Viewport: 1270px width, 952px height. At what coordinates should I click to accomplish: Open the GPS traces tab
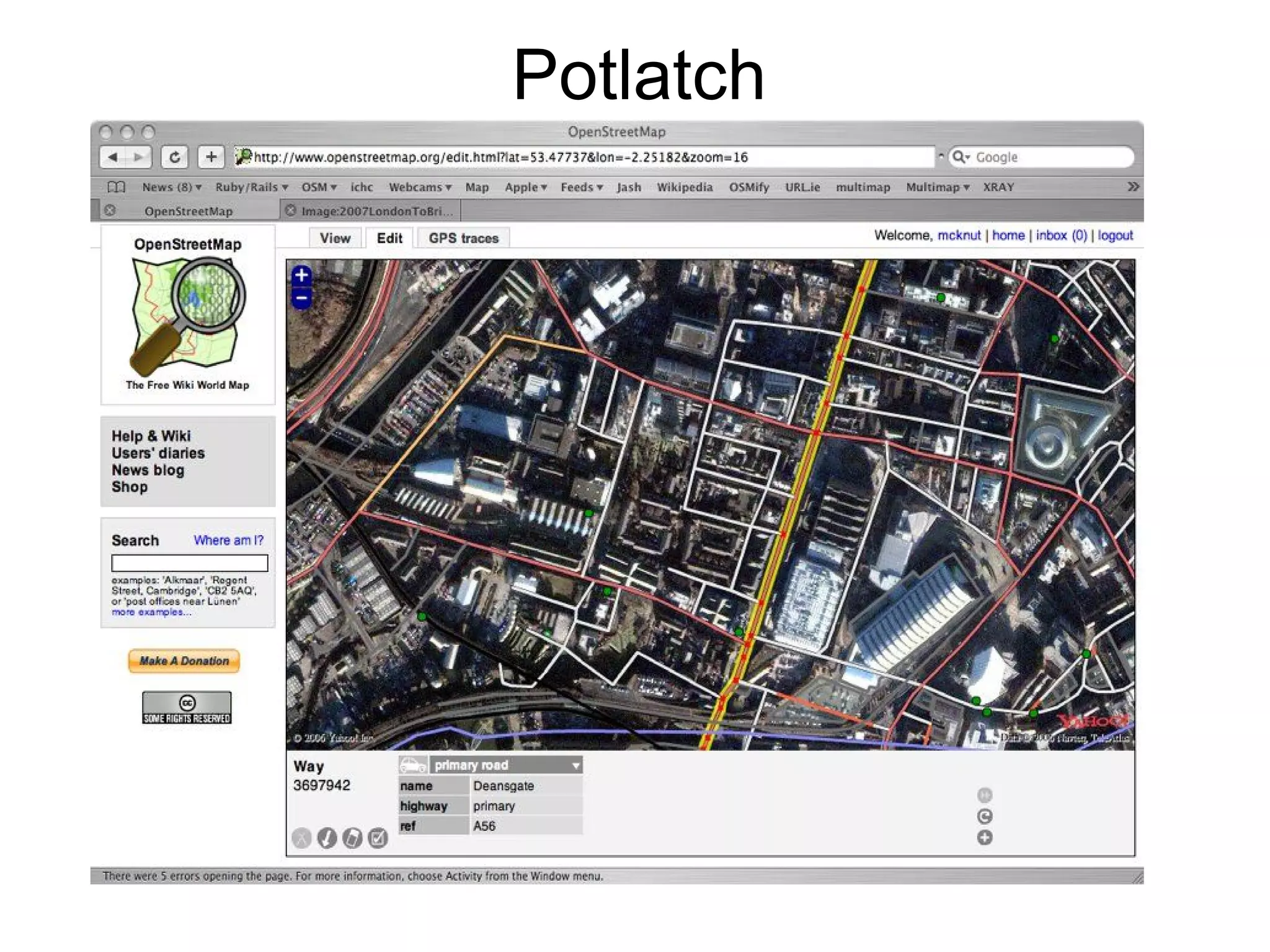(x=463, y=238)
